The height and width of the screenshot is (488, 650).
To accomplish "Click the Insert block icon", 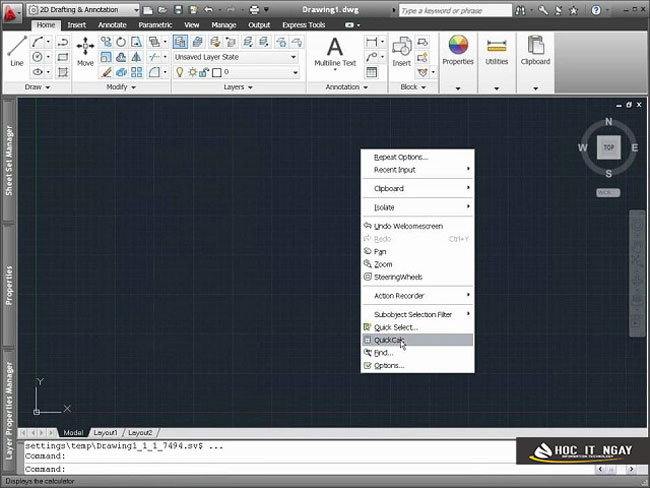I will 401,51.
